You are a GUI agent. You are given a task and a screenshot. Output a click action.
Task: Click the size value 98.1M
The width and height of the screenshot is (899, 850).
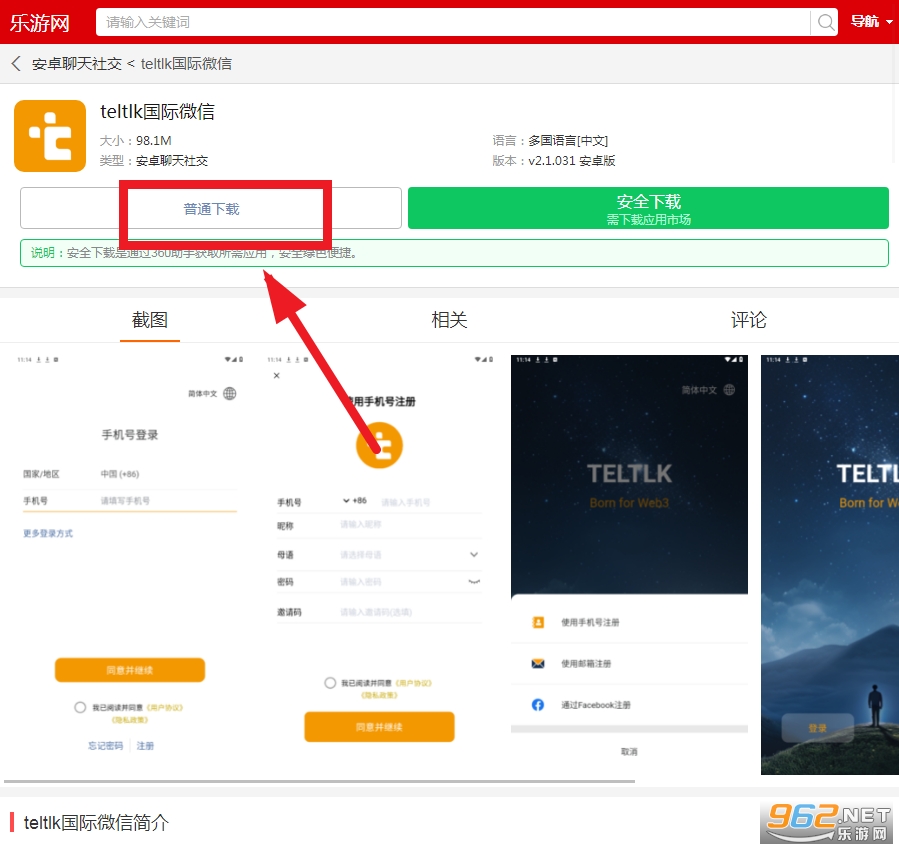pyautogui.click(x=154, y=141)
